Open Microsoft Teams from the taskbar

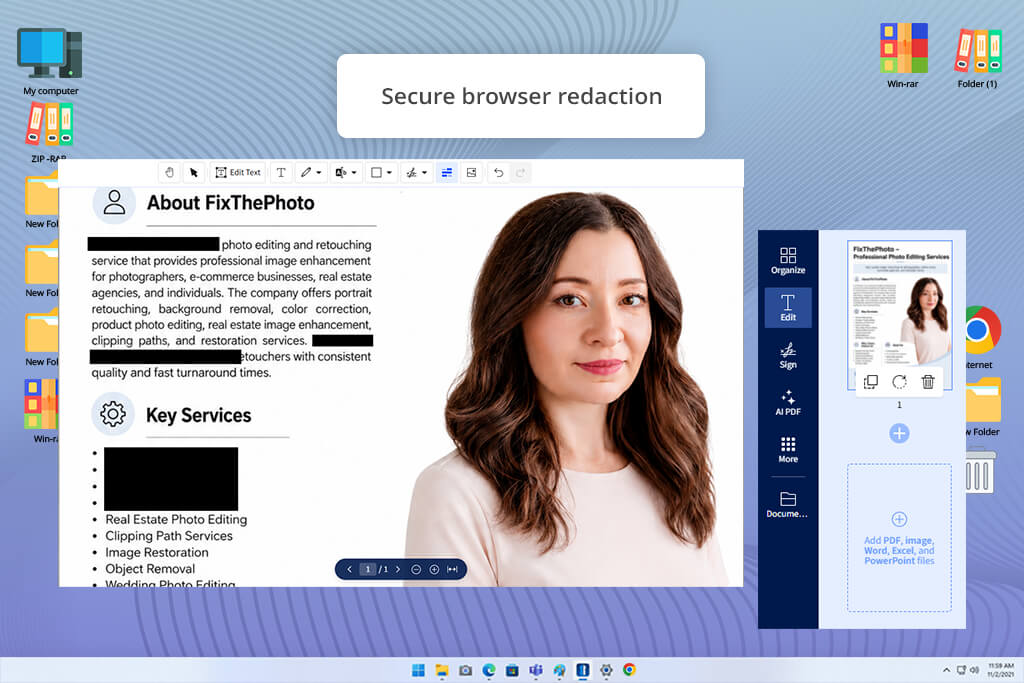pyautogui.click(x=536, y=670)
